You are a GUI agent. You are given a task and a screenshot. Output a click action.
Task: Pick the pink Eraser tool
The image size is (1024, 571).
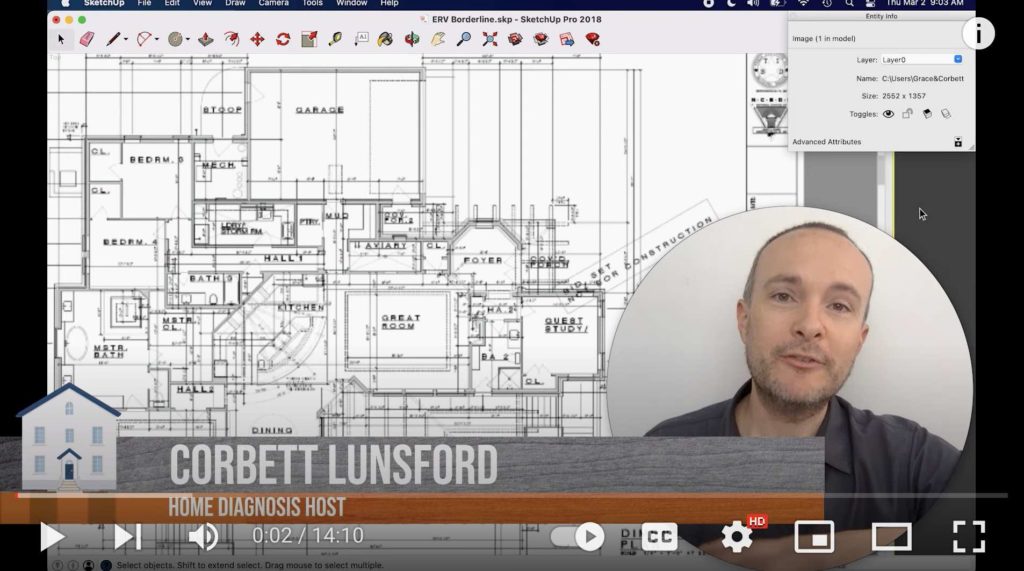click(87, 39)
